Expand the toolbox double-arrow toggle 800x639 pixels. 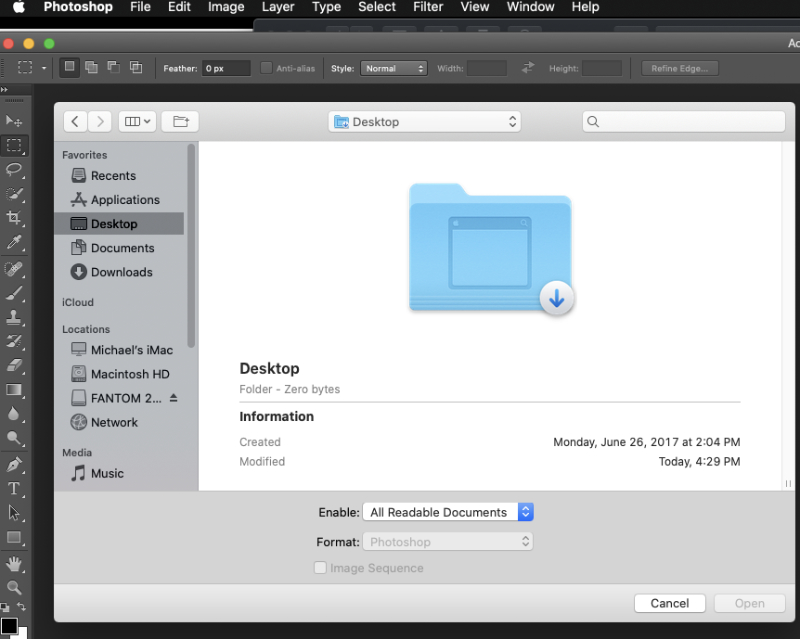pyautogui.click(x=5, y=89)
